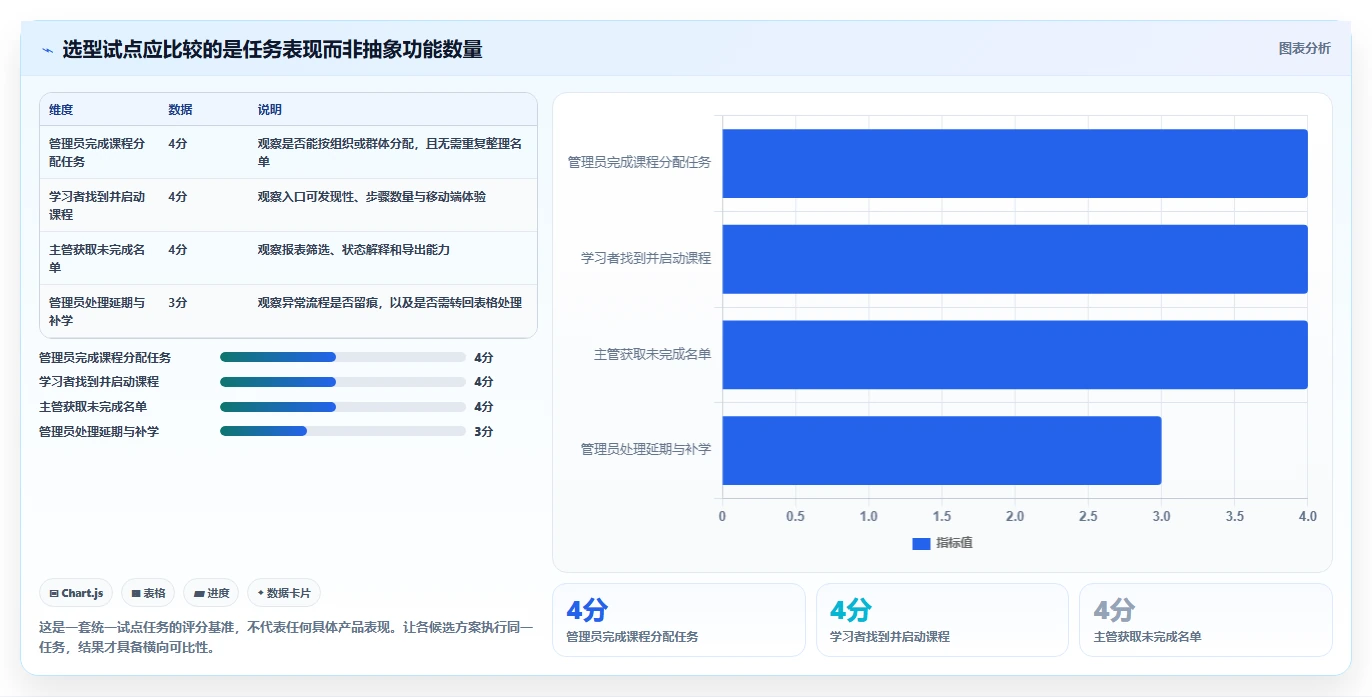
Task: Click the 3分 progress value label
Action: 484,432
